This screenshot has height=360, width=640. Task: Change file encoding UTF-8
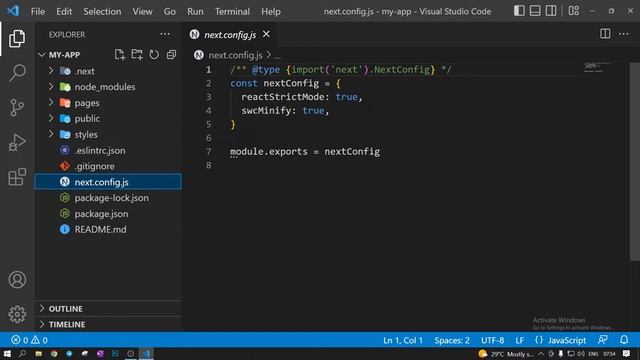[x=492, y=340]
